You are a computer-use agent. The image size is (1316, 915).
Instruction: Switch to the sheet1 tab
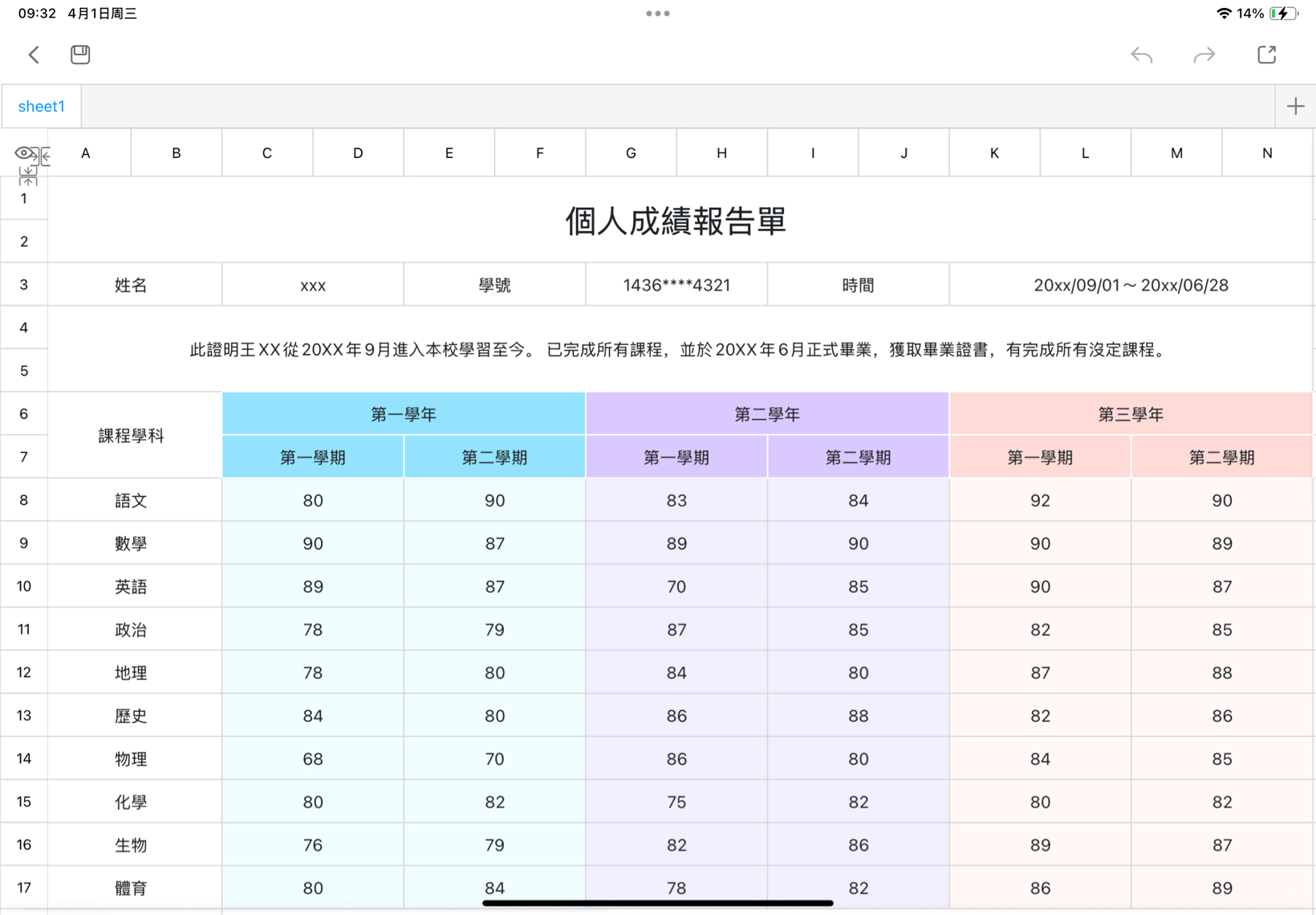click(x=41, y=106)
